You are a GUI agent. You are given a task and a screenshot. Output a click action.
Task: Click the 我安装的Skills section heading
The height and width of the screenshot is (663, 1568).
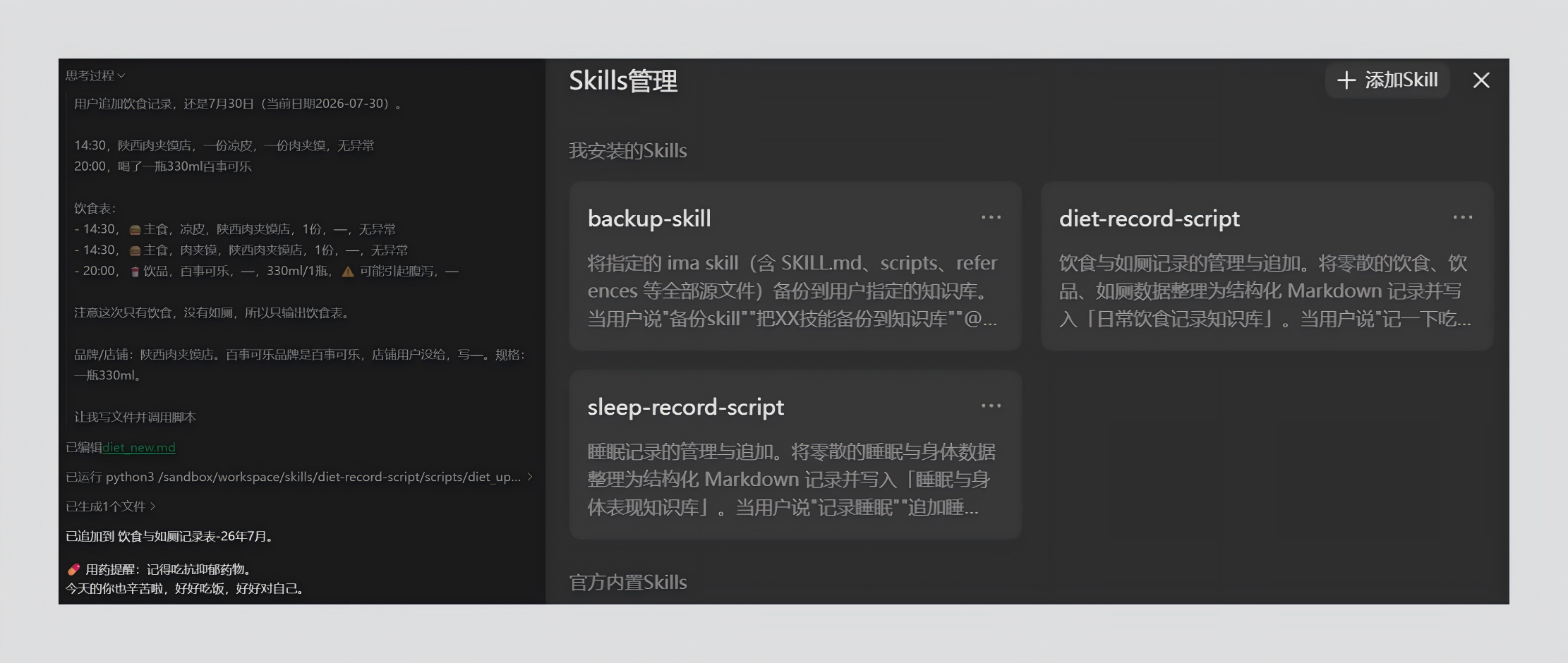[x=627, y=150]
